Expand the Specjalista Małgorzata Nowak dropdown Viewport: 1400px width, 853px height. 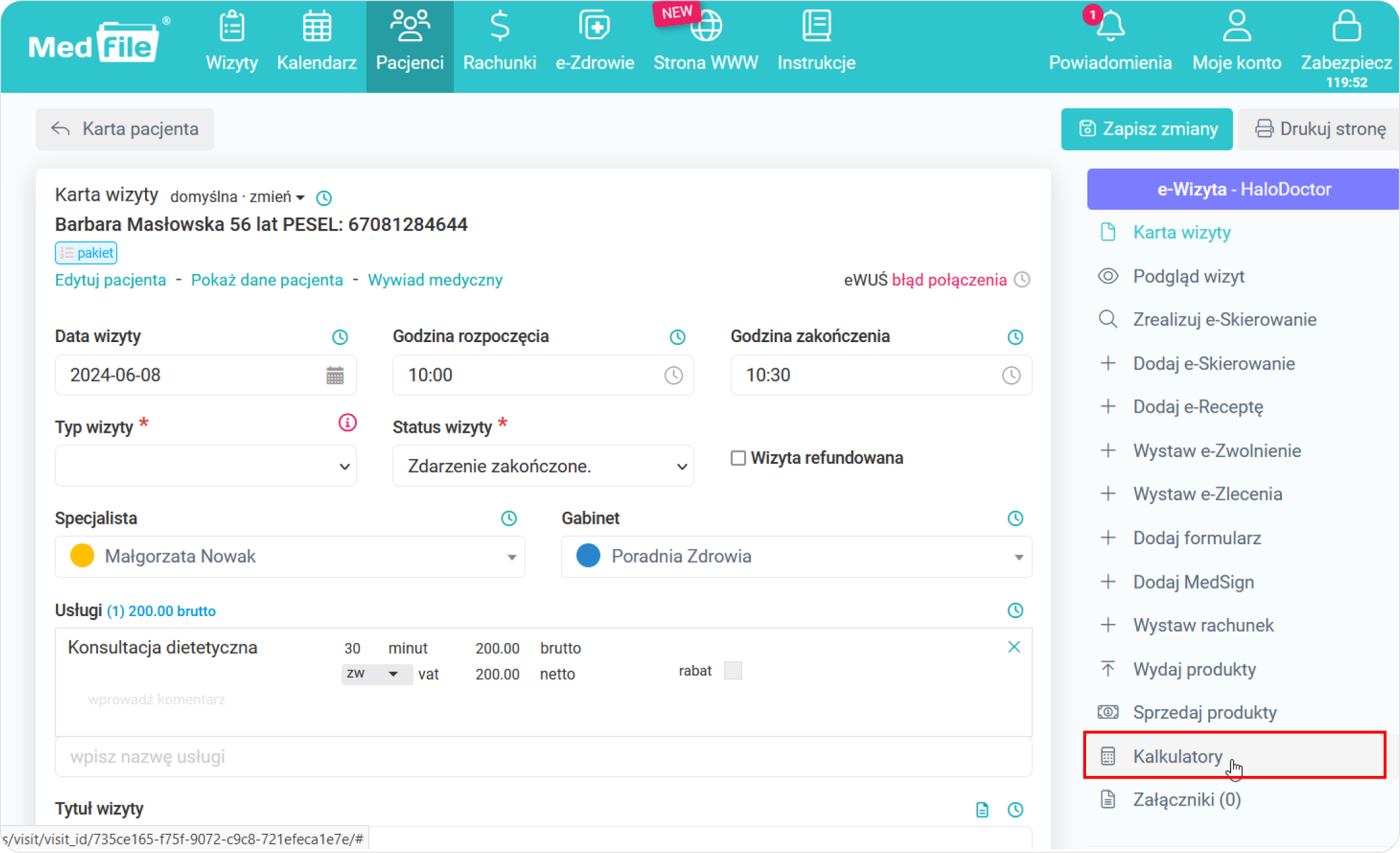[x=290, y=556]
